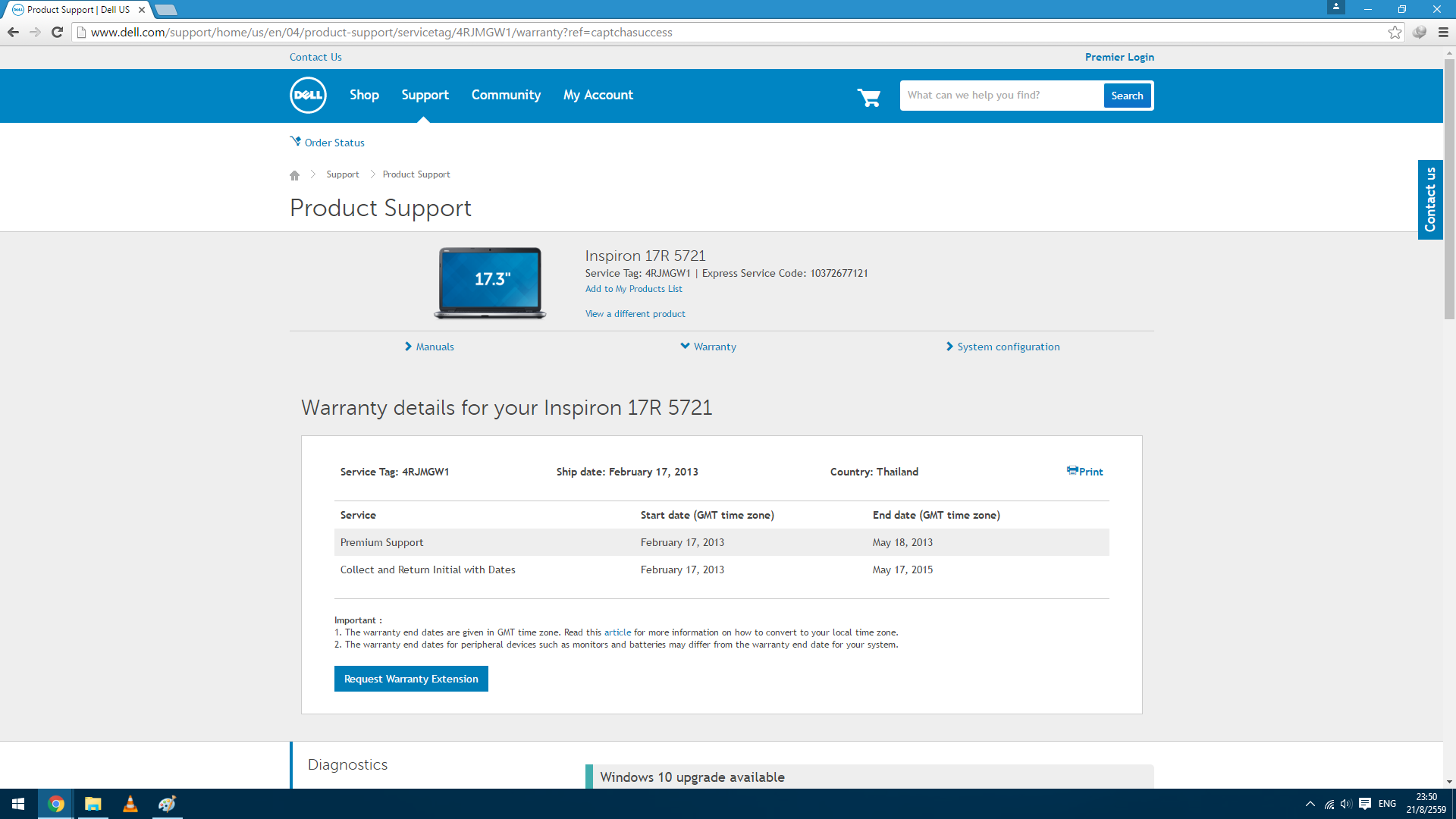The image size is (1456, 819).
Task: Open Chrome menu hamburger icon
Action: pos(1443,33)
